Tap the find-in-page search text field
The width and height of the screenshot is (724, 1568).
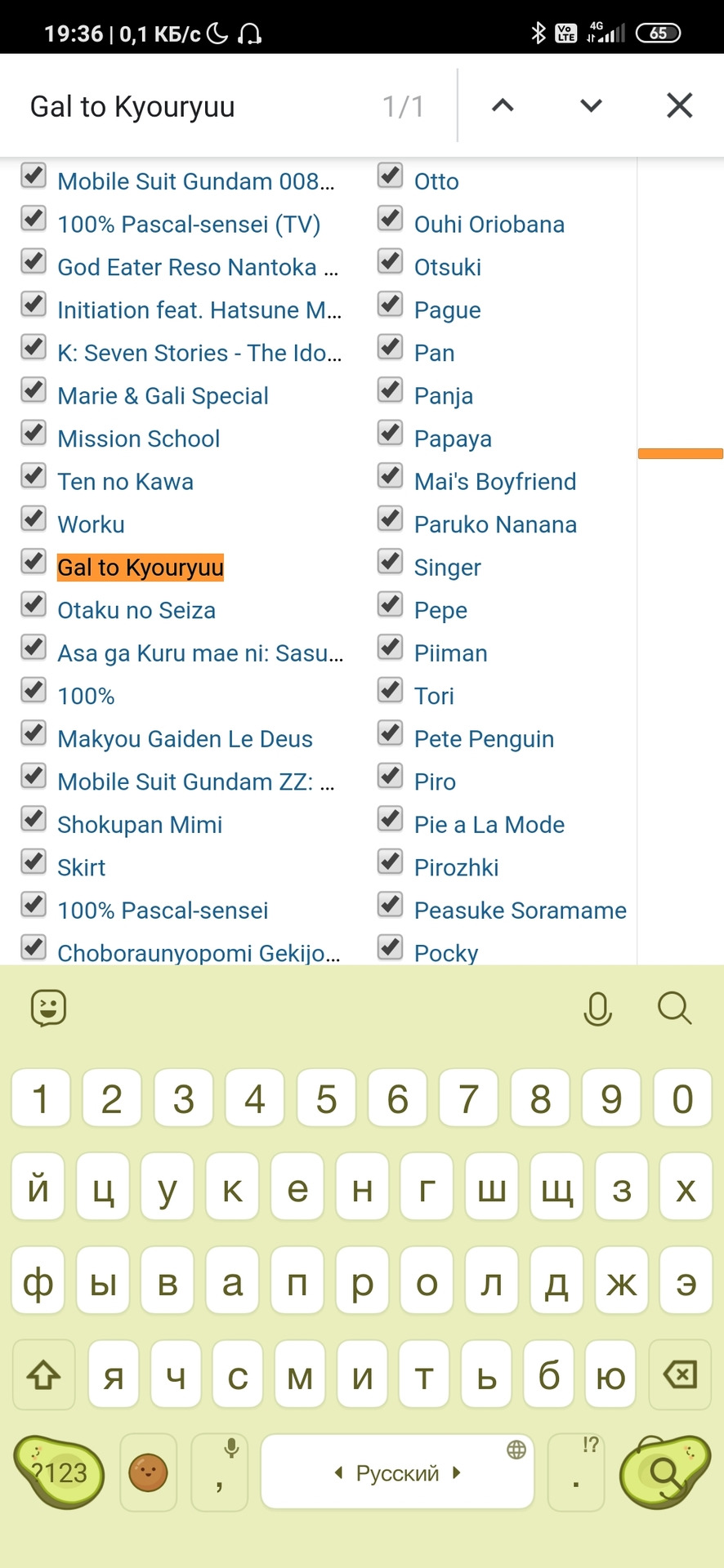click(x=196, y=106)
